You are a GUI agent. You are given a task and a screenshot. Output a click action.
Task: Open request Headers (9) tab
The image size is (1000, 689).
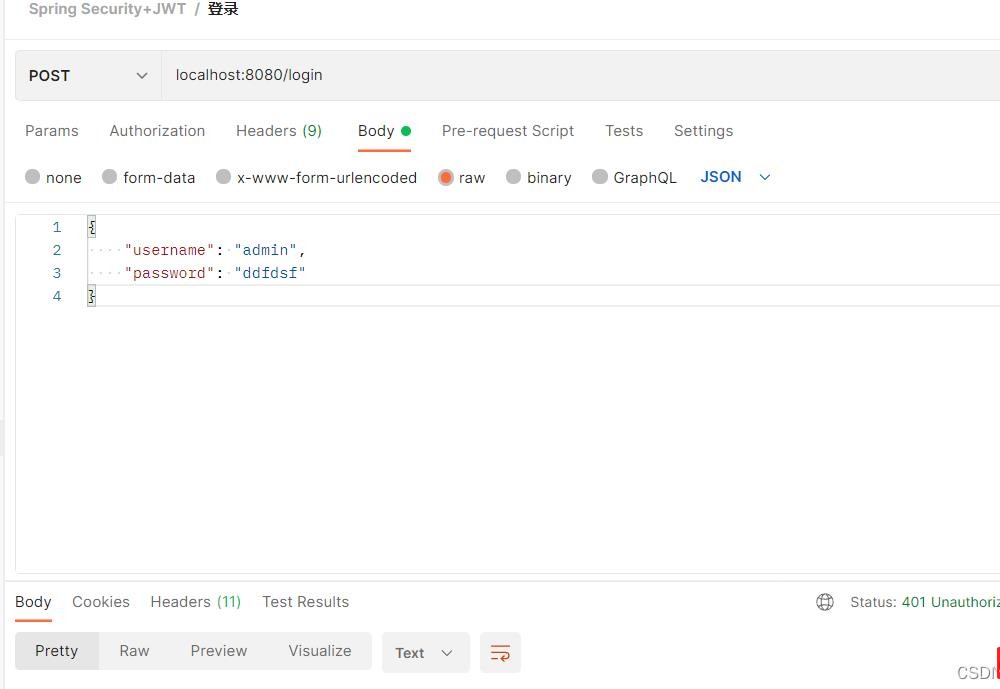click(279, 131)
